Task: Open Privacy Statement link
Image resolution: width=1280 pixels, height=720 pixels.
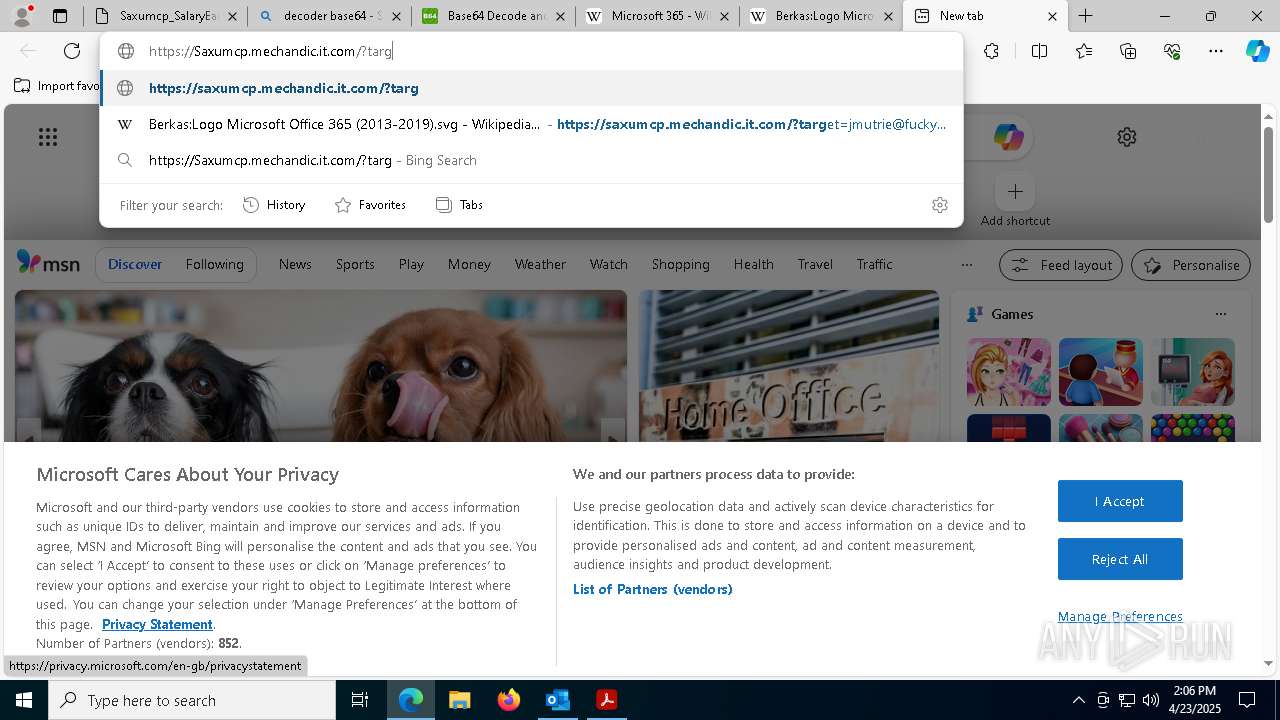Action: (x=157, y=624)
